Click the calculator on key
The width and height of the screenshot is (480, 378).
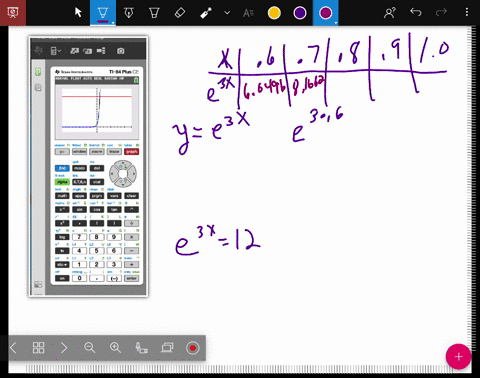coord(62,278)
